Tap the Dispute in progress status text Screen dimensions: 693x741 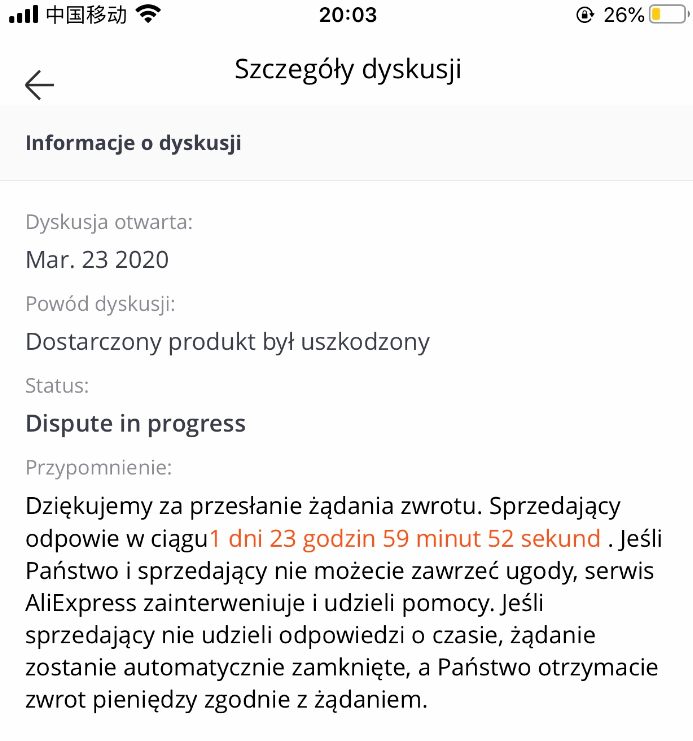pos(136,424)
